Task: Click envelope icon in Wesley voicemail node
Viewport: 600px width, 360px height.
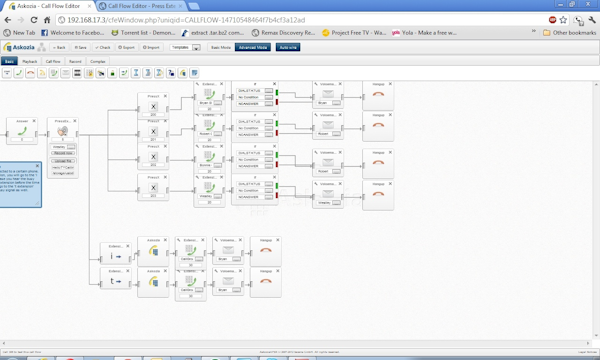Action: click(x=328, y=194)
